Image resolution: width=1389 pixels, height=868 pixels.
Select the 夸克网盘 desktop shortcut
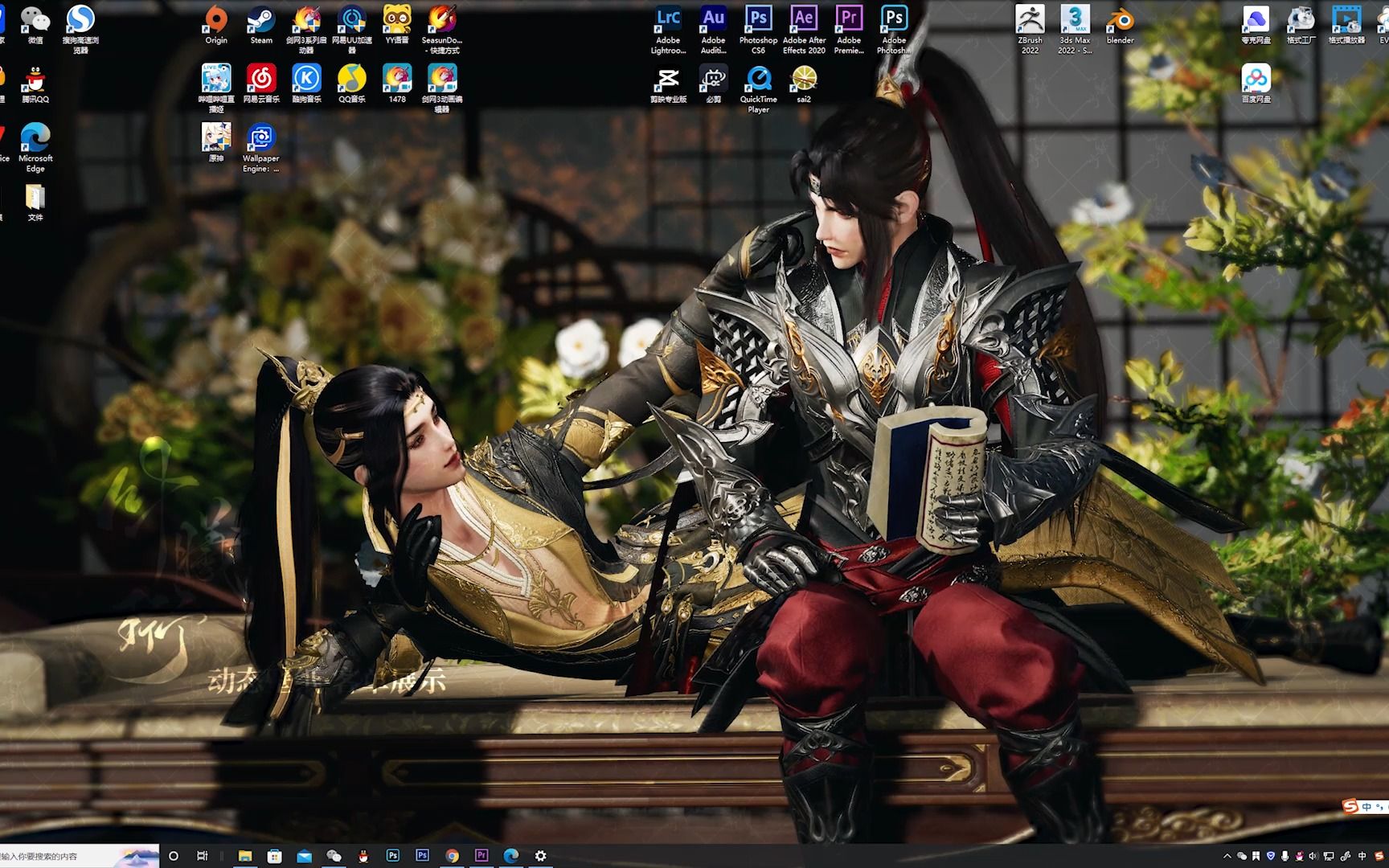1256,24
